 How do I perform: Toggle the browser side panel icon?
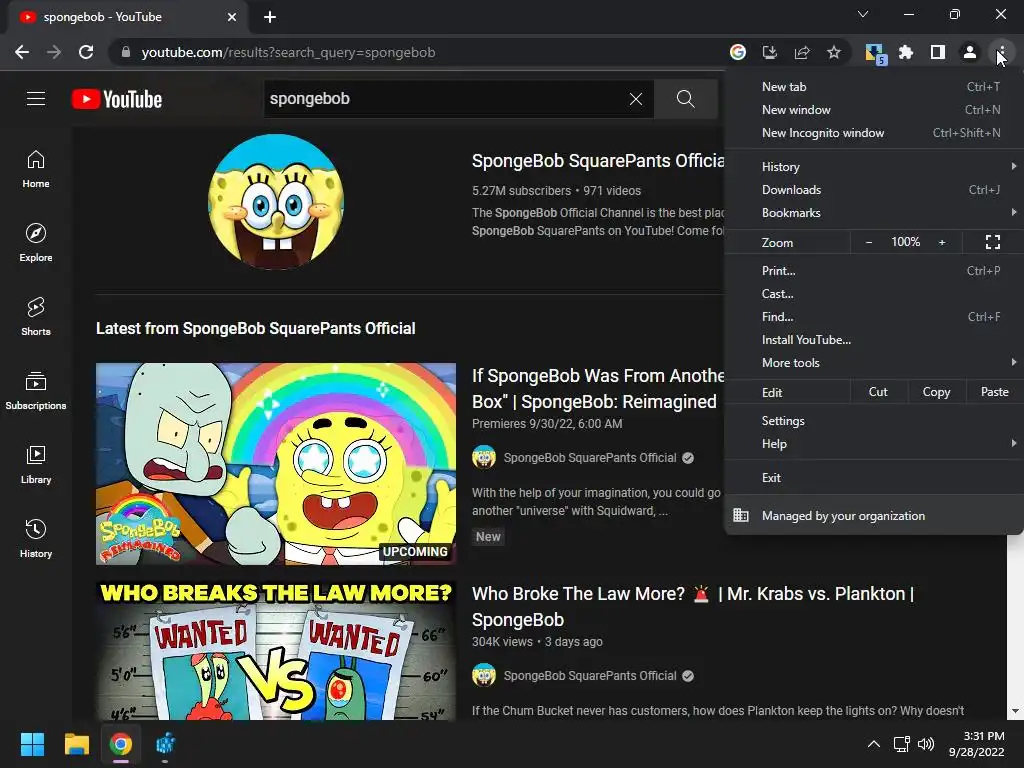click(938, 52)
